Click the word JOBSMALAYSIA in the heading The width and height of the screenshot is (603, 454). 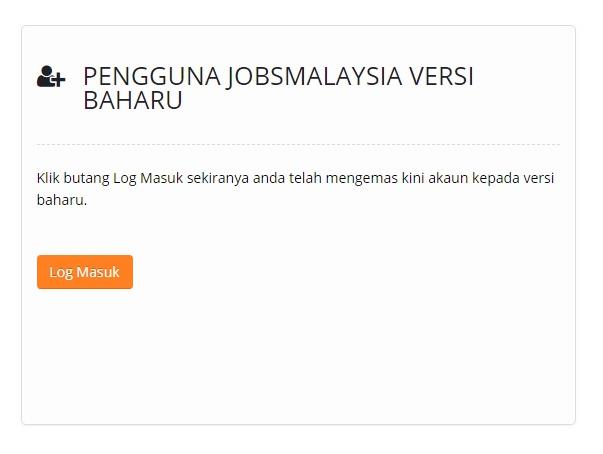(314, 76)
